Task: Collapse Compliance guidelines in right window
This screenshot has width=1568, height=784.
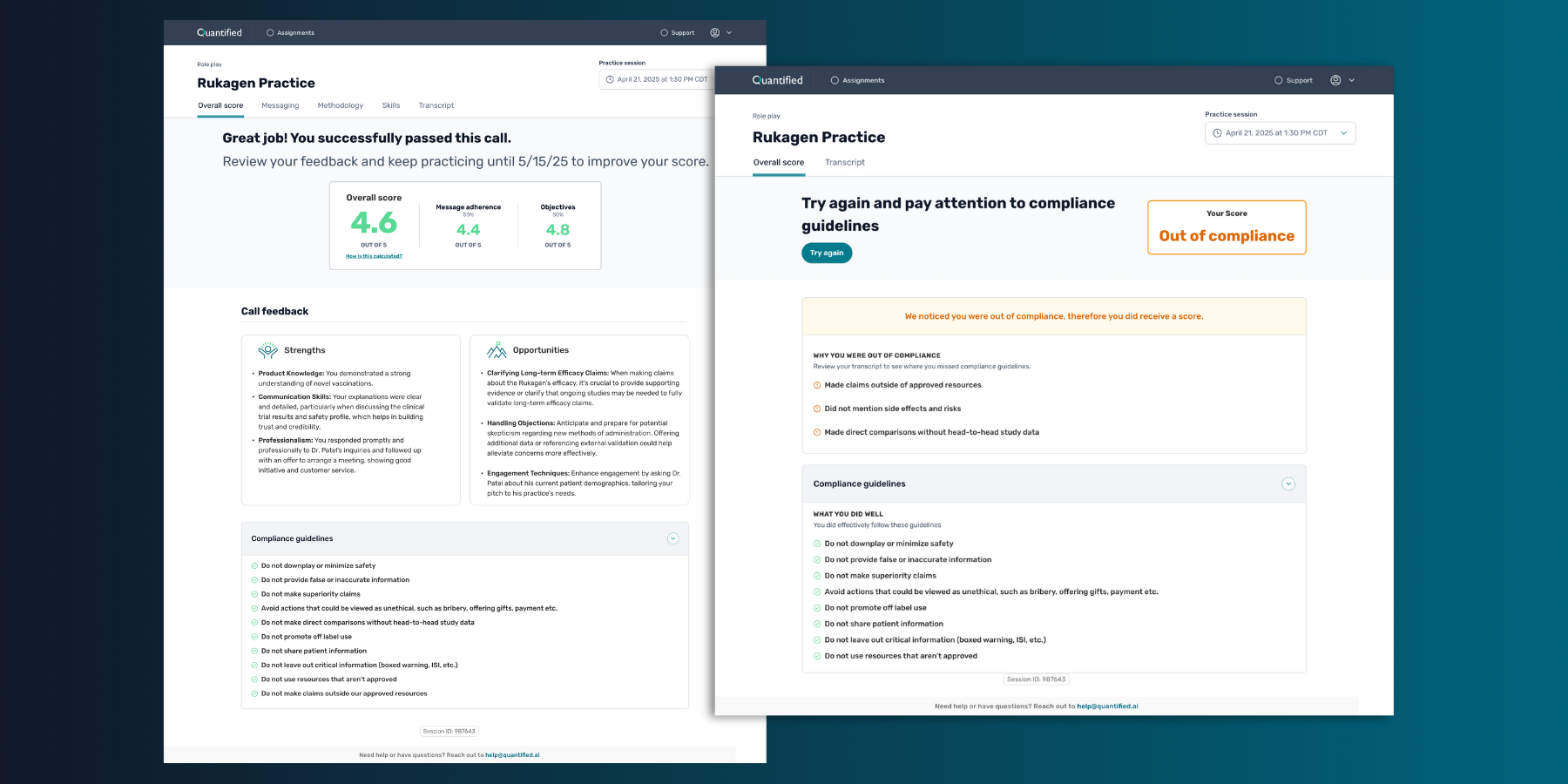Action: coord(1288,483)
